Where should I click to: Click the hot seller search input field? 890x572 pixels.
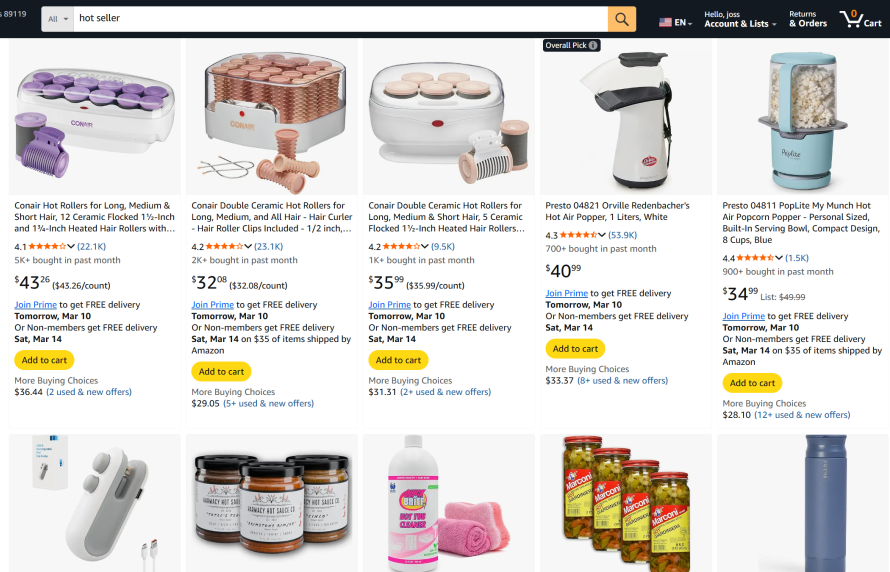click(x=341, y=19)
